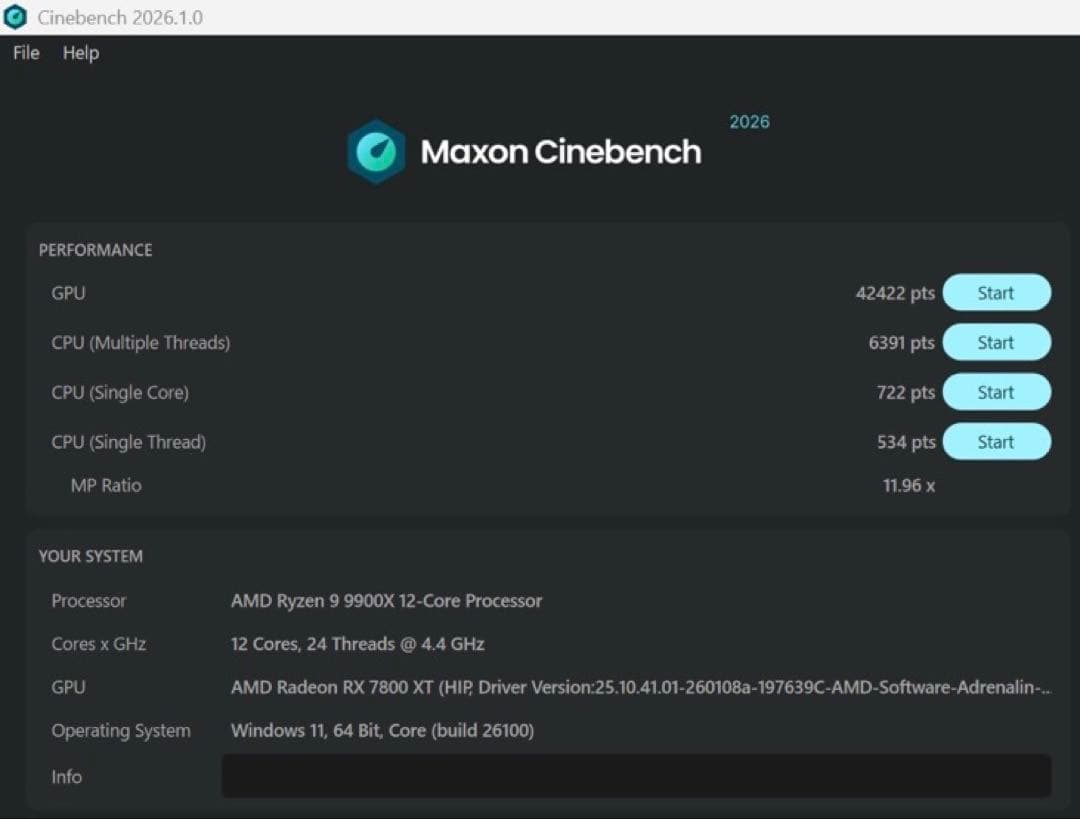Image resolution: width=1080 pixels, height=819 pixels.
Task: Click the 6391 pts multi-thread score
Action: click(901, 343)
